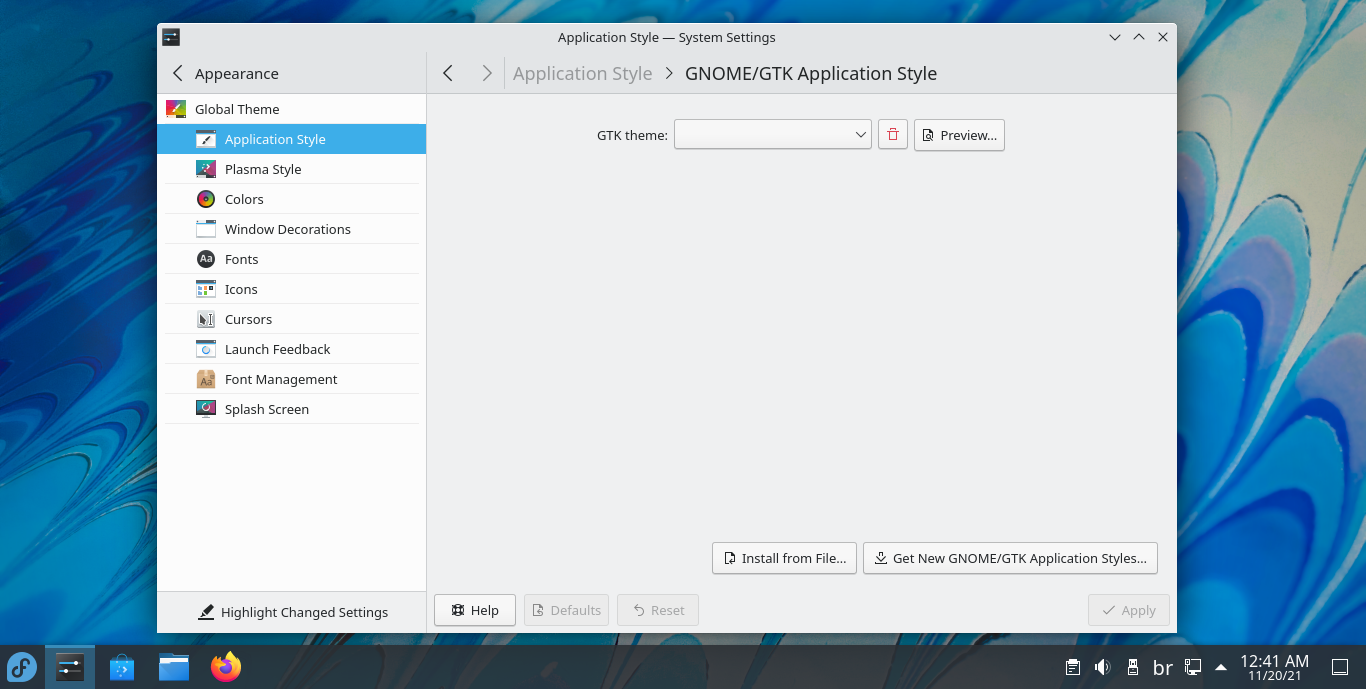Click the removable devices tray icon

coord(1133,667)
